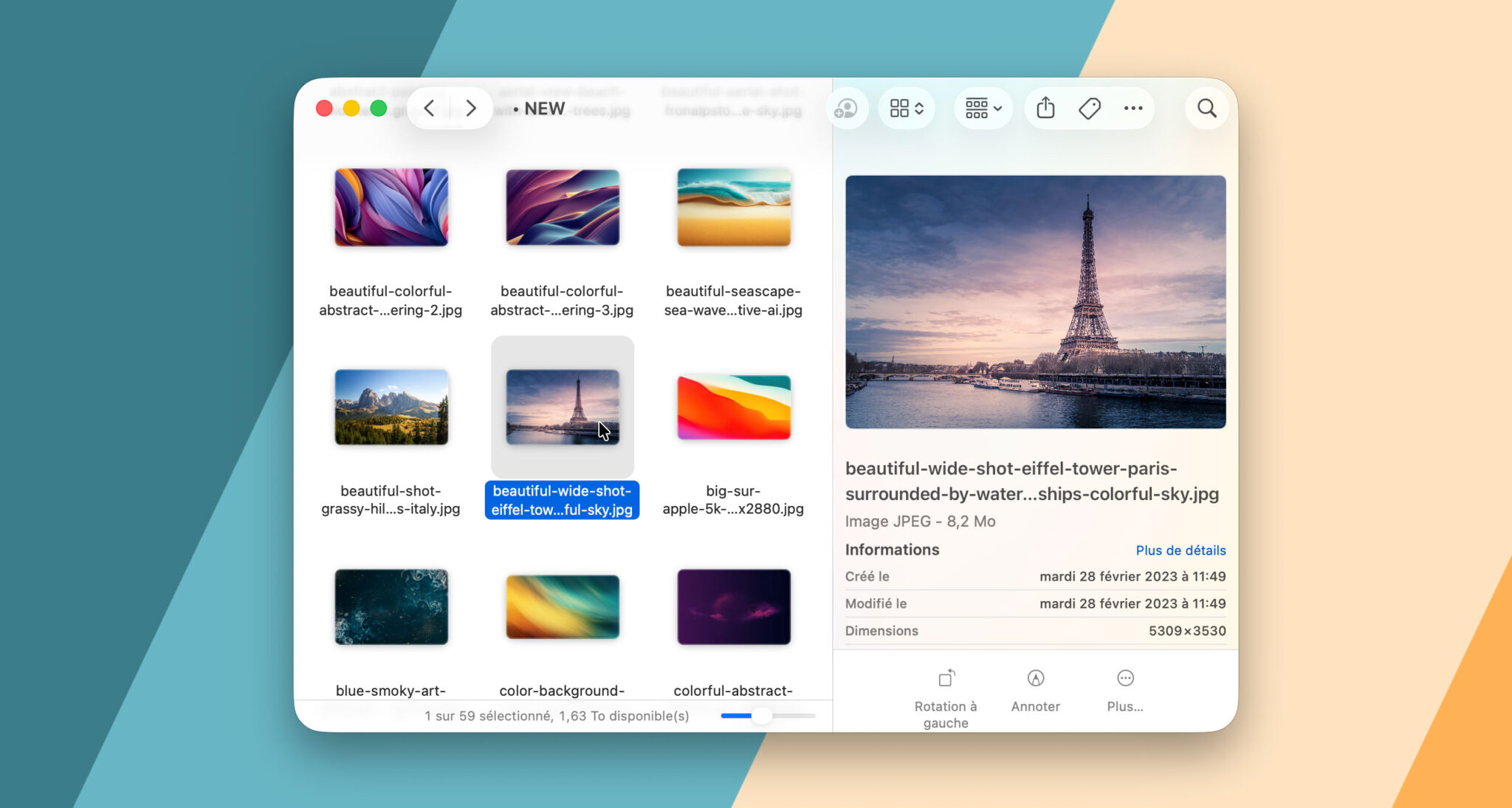Click the large Eiffel tower preview image

tap(1036, 301)
